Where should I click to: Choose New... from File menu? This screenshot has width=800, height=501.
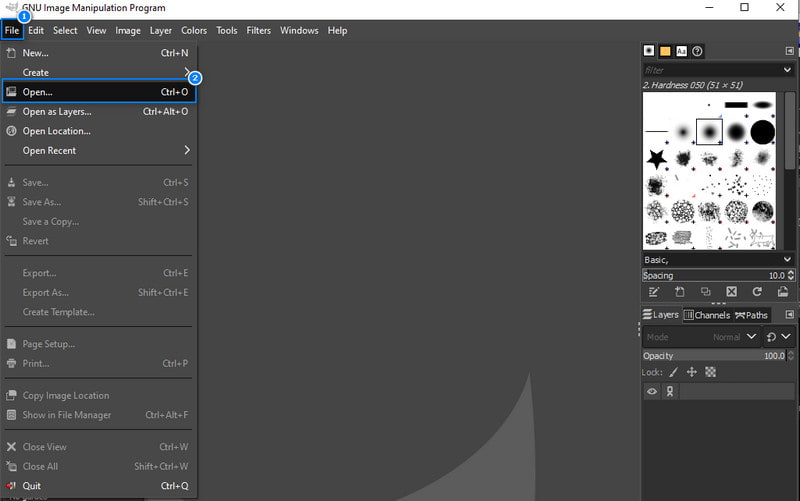click(99, 53)
